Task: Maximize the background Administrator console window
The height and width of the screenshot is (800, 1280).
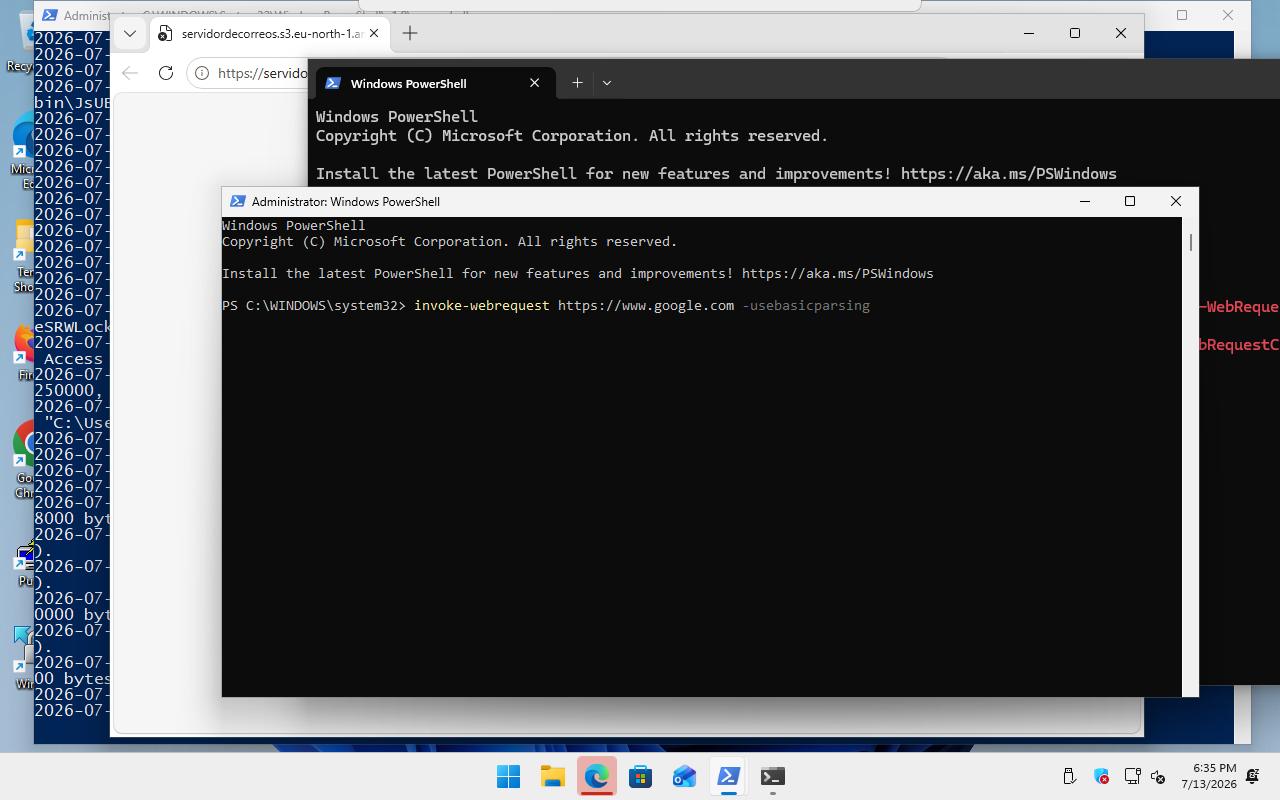Action: click(x=1182, y=15)
